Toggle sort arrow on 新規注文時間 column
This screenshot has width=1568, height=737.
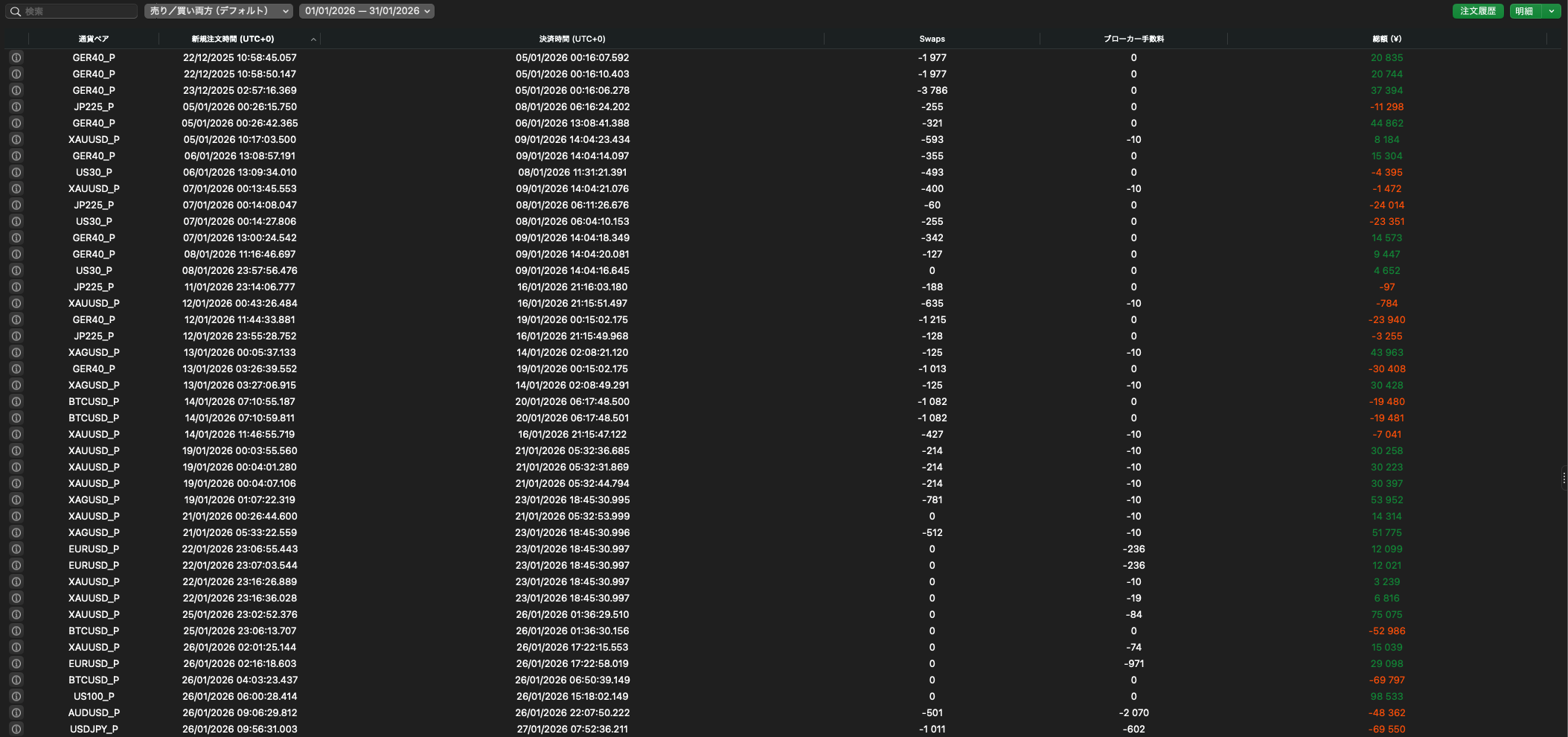coord(313,39)
